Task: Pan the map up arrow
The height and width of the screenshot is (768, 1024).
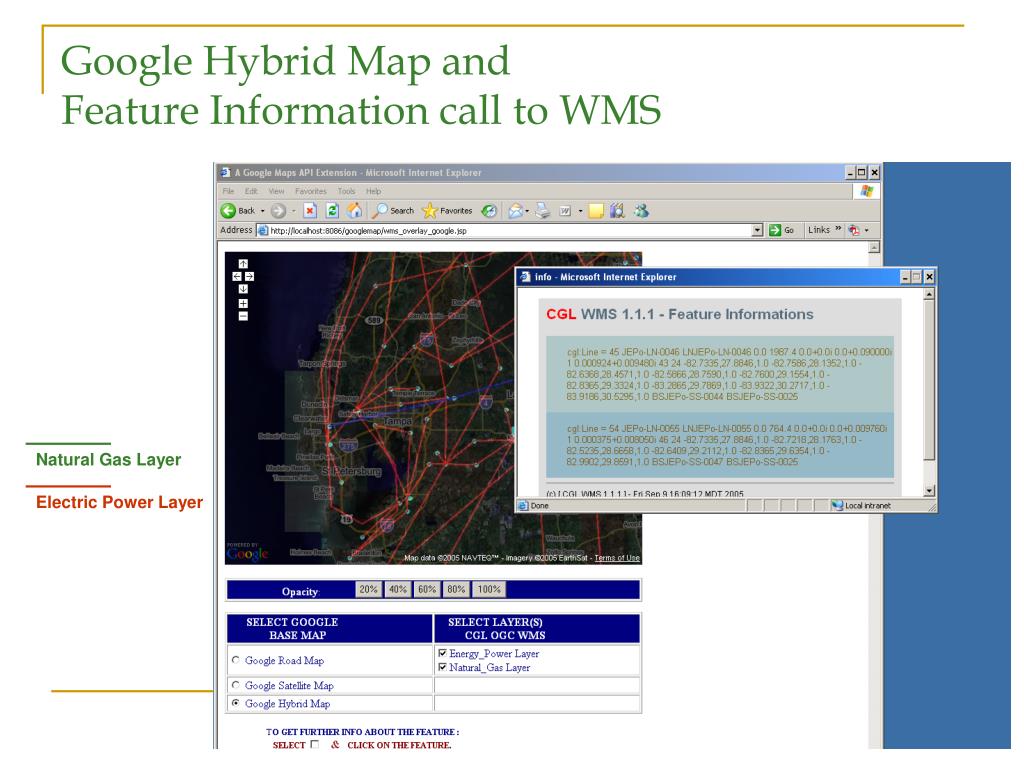Action: click(x=243, y=264)
